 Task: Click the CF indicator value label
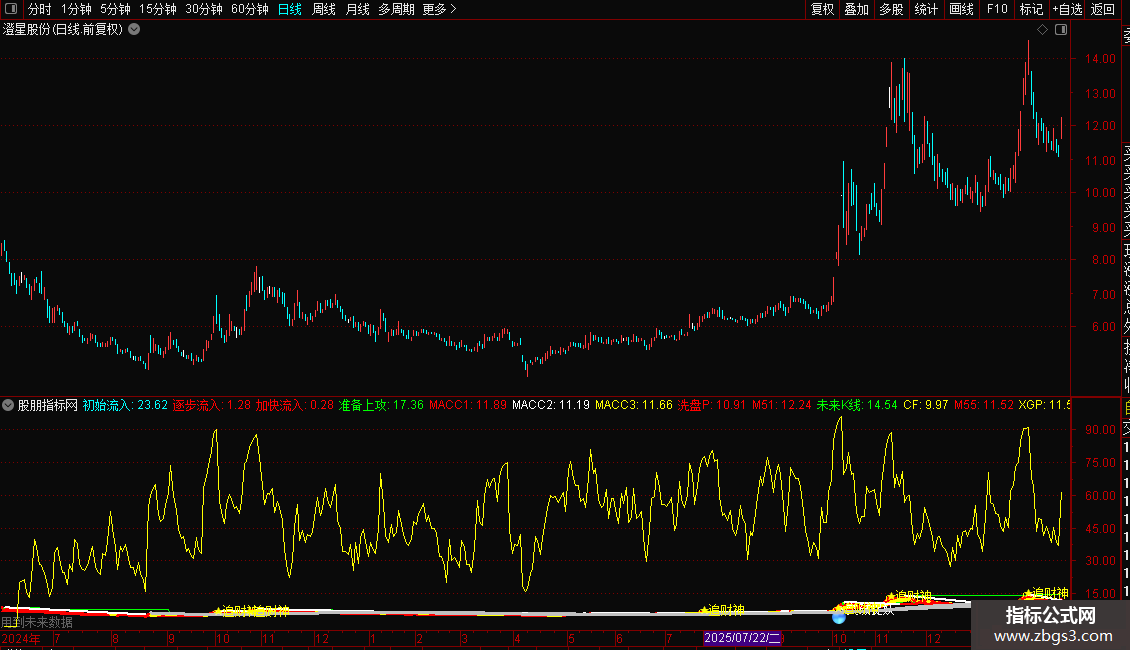[926, 405]
